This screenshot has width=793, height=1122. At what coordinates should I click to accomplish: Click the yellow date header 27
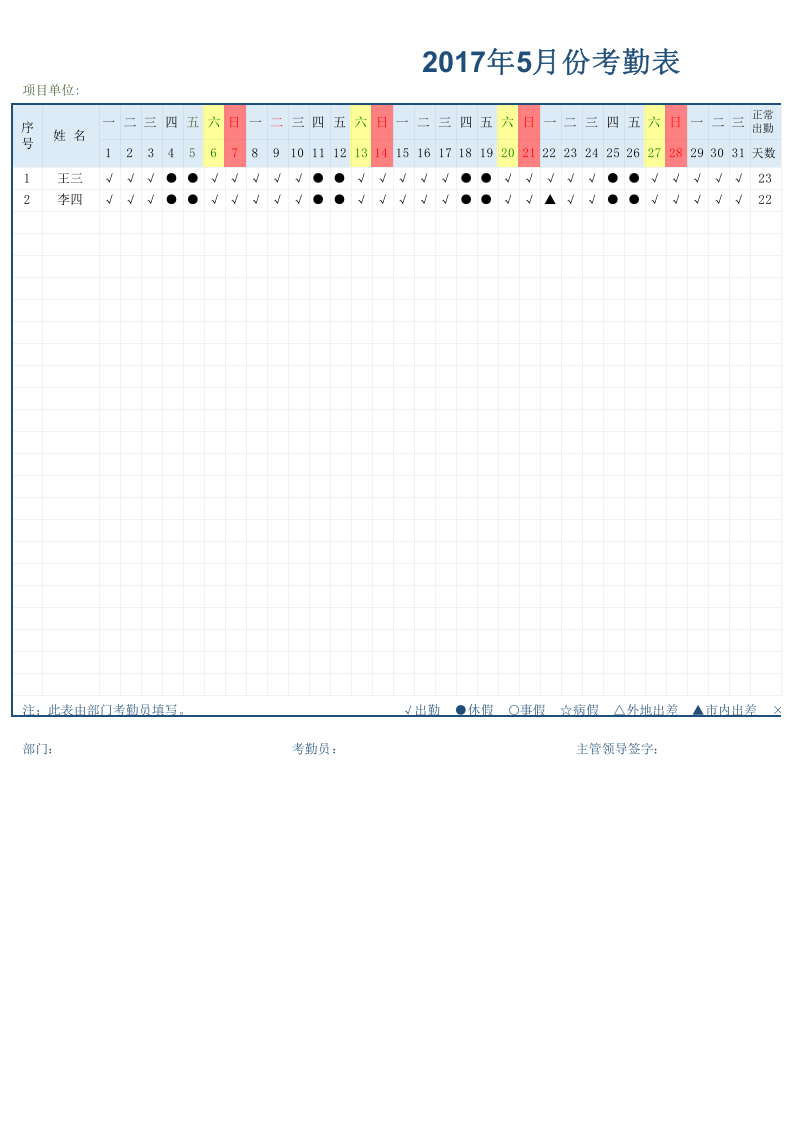click(654, 153)
